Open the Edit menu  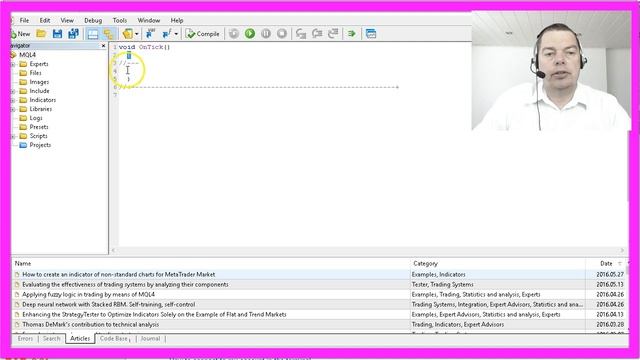point(45,20)
